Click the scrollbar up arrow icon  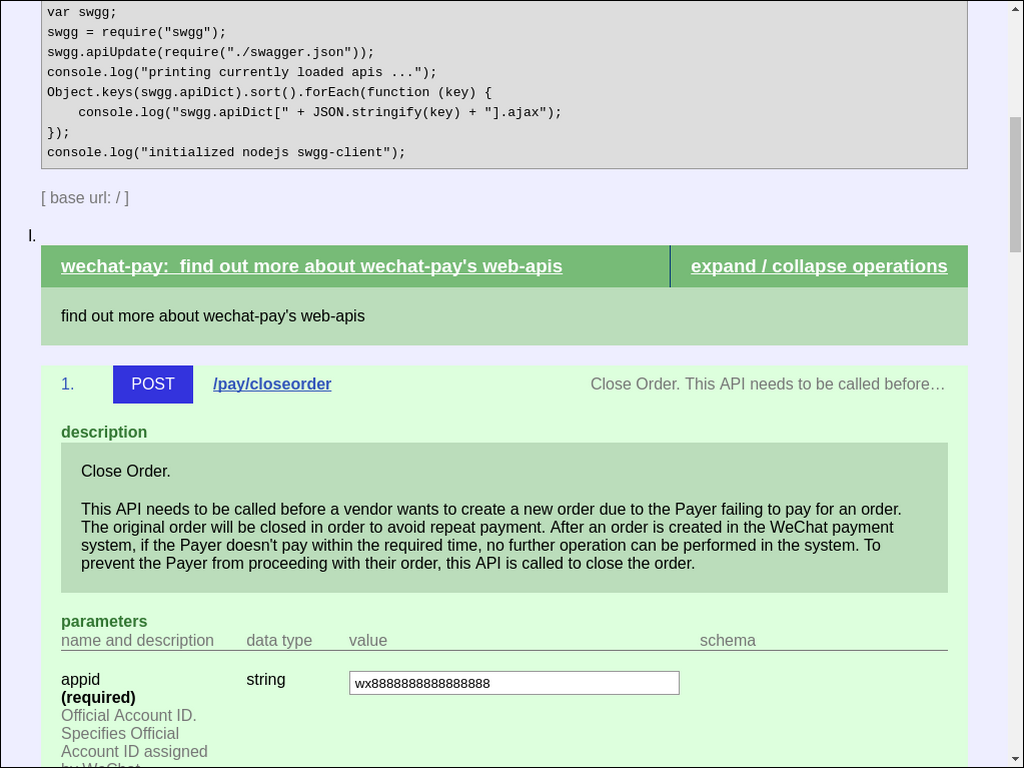pos(1015,9)
